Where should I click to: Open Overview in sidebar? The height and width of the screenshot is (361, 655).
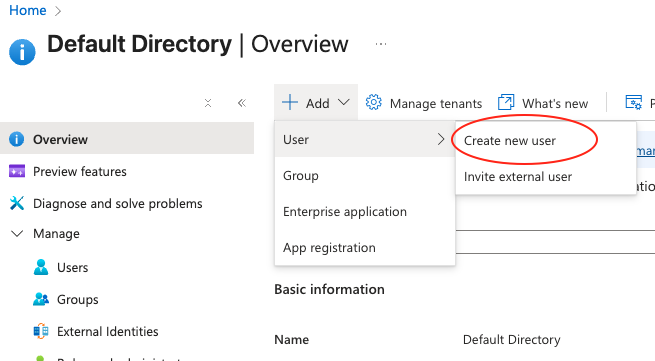(127, 139)
